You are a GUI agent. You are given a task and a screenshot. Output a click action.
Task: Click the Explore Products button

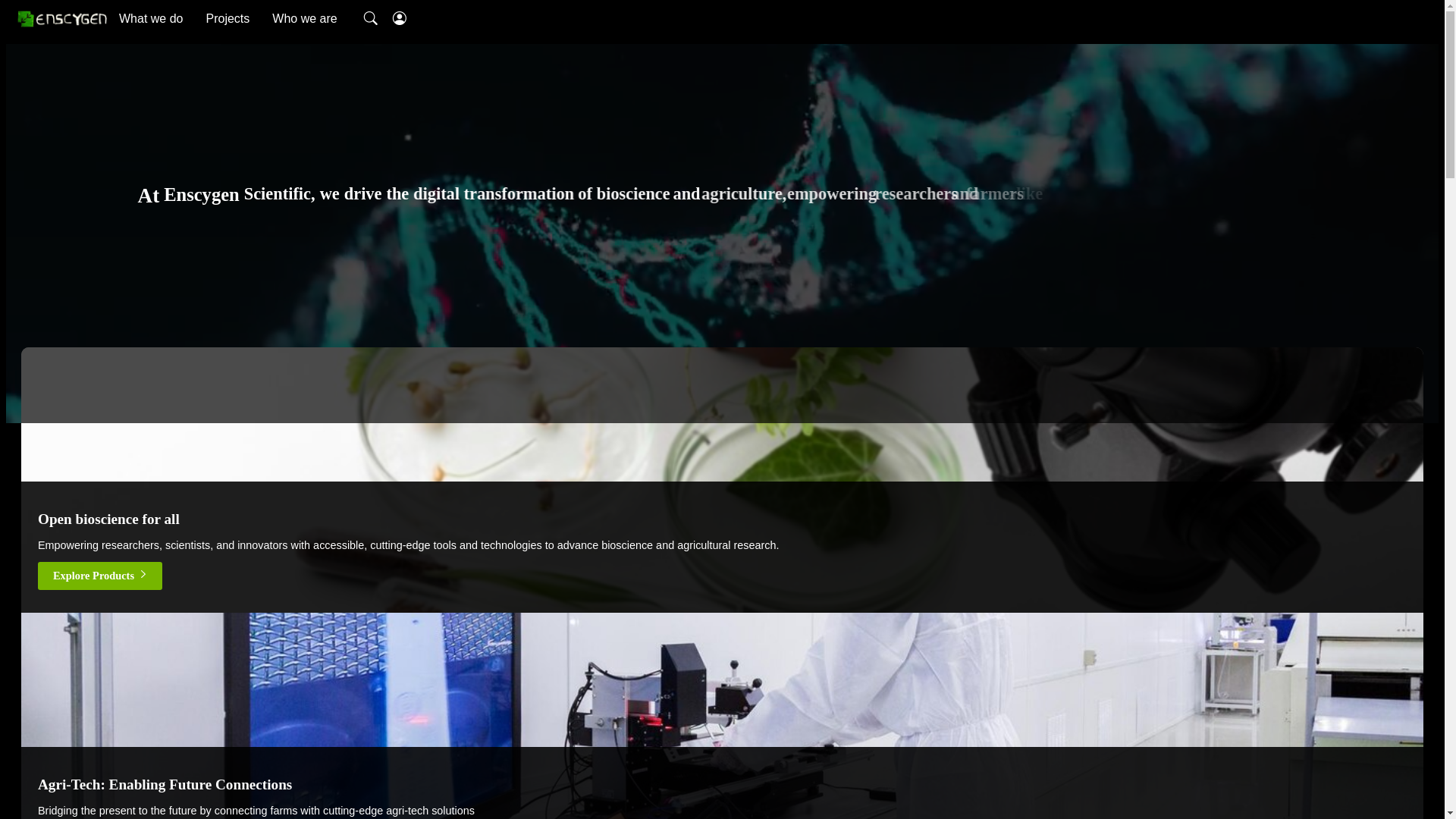pos(100,576)
